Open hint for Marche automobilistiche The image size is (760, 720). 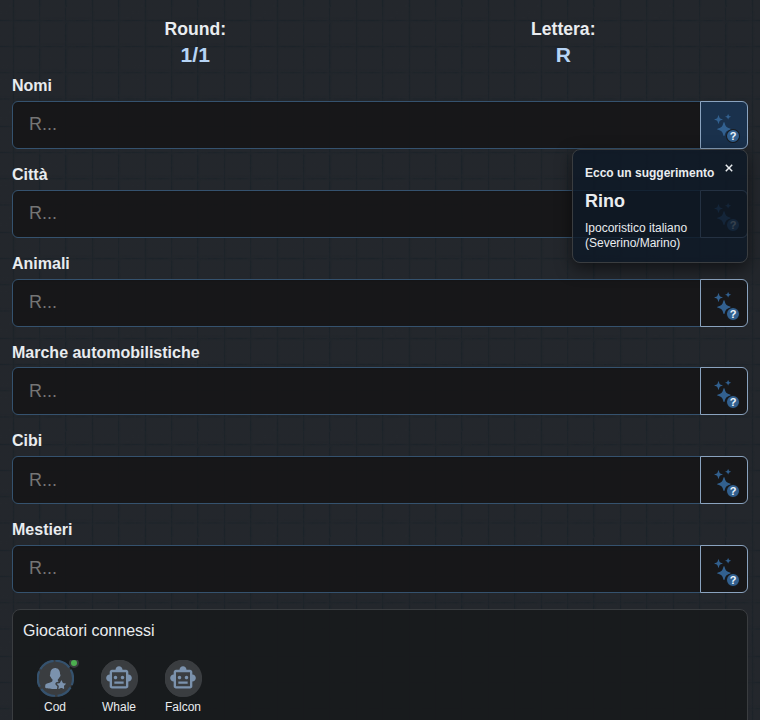[724, 391]
